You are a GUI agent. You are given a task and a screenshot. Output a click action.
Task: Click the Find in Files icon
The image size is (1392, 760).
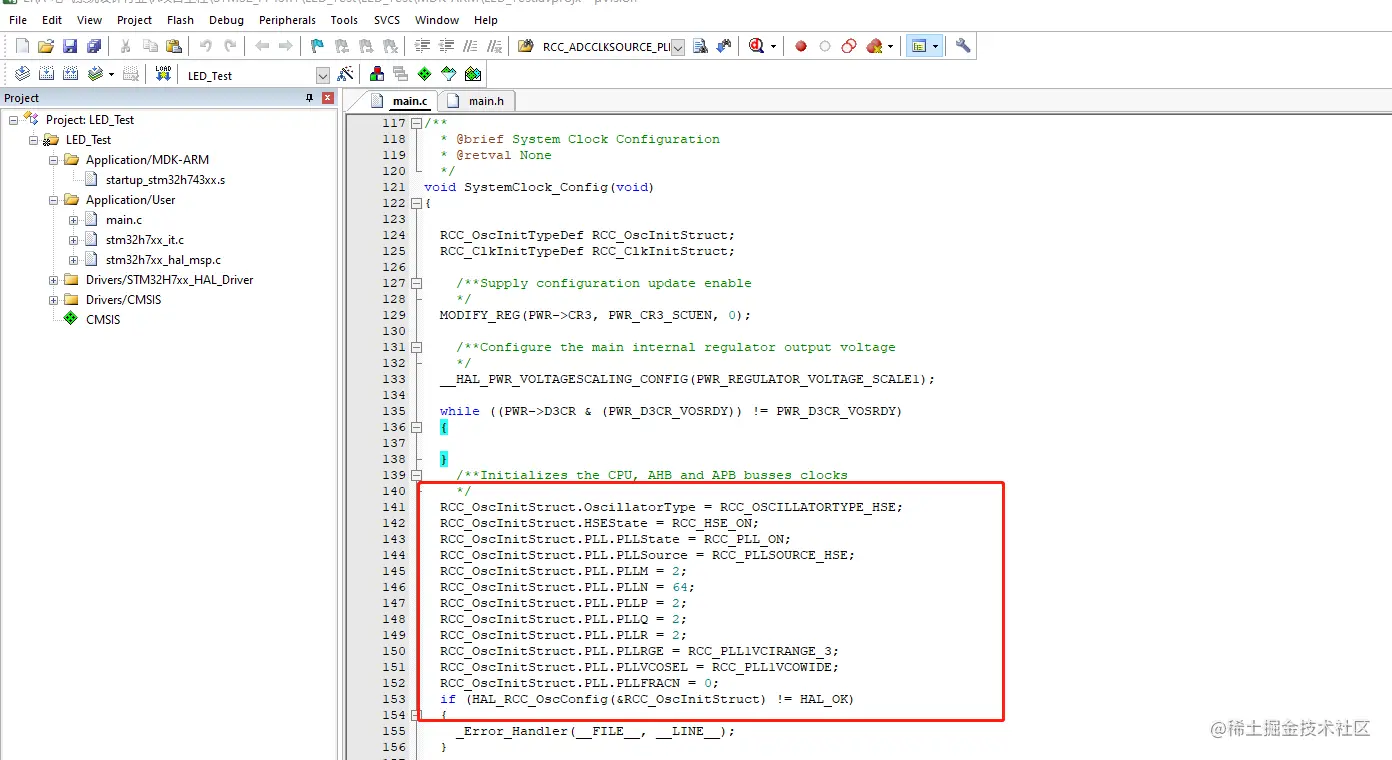click(525, 46)
